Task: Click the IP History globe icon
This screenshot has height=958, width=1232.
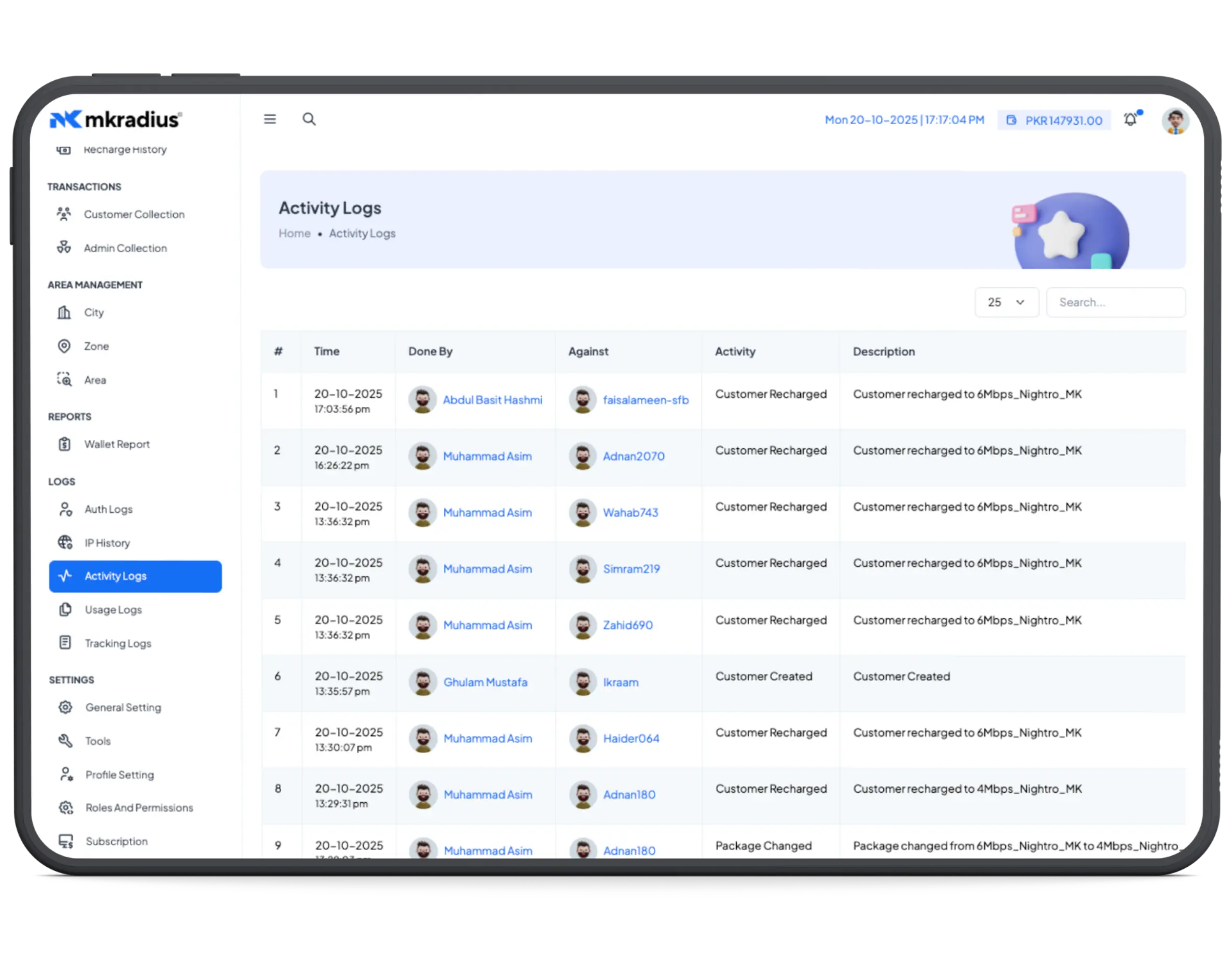Action: [x=65, y=543]
